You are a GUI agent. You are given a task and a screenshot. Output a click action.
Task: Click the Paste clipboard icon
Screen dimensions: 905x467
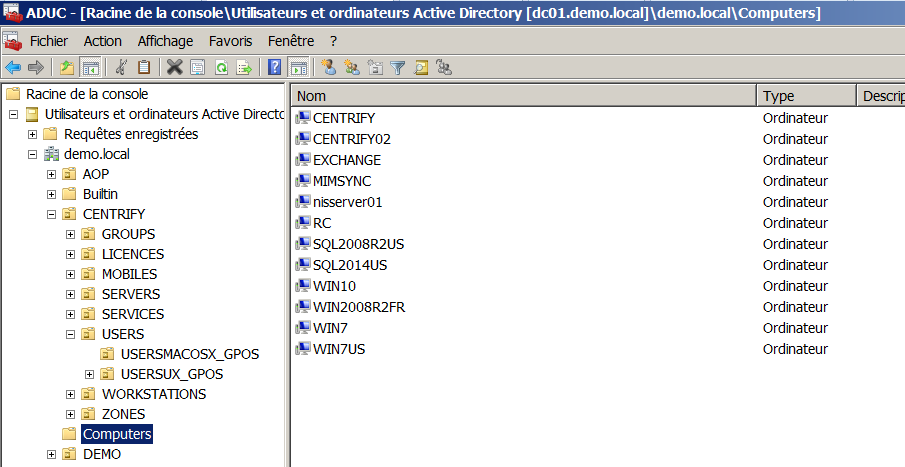pos(144,68)
